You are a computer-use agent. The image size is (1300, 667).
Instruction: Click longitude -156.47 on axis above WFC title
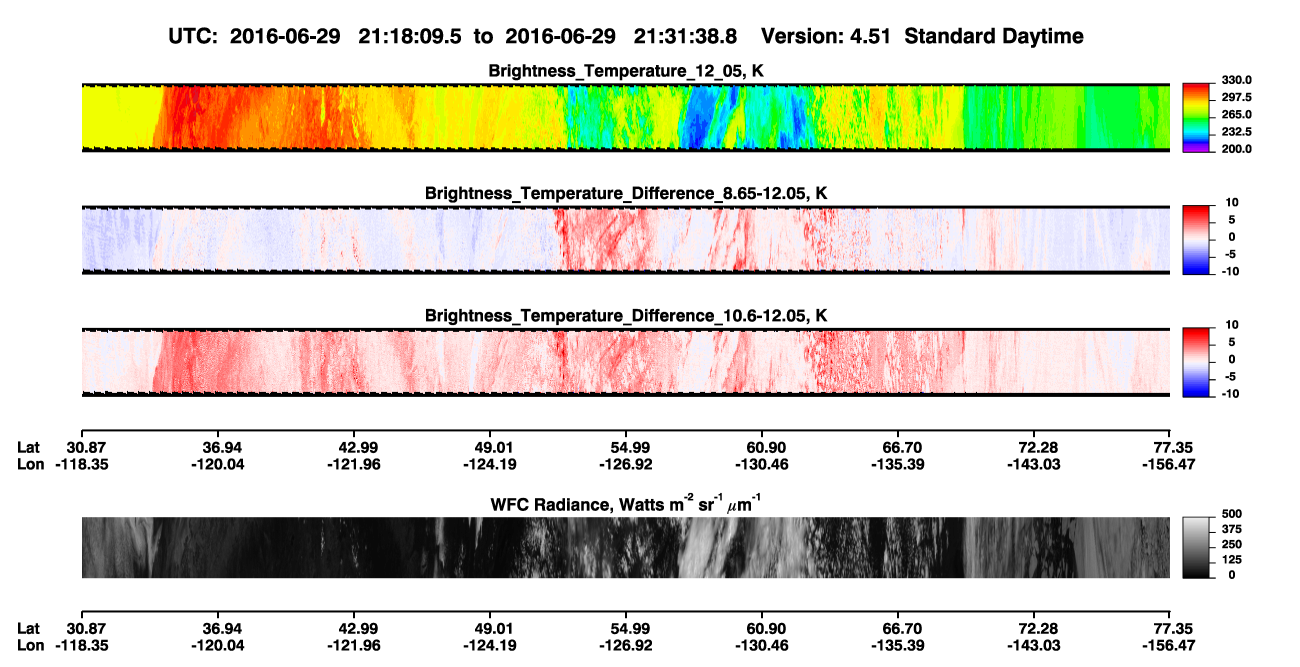(1167, 464)
